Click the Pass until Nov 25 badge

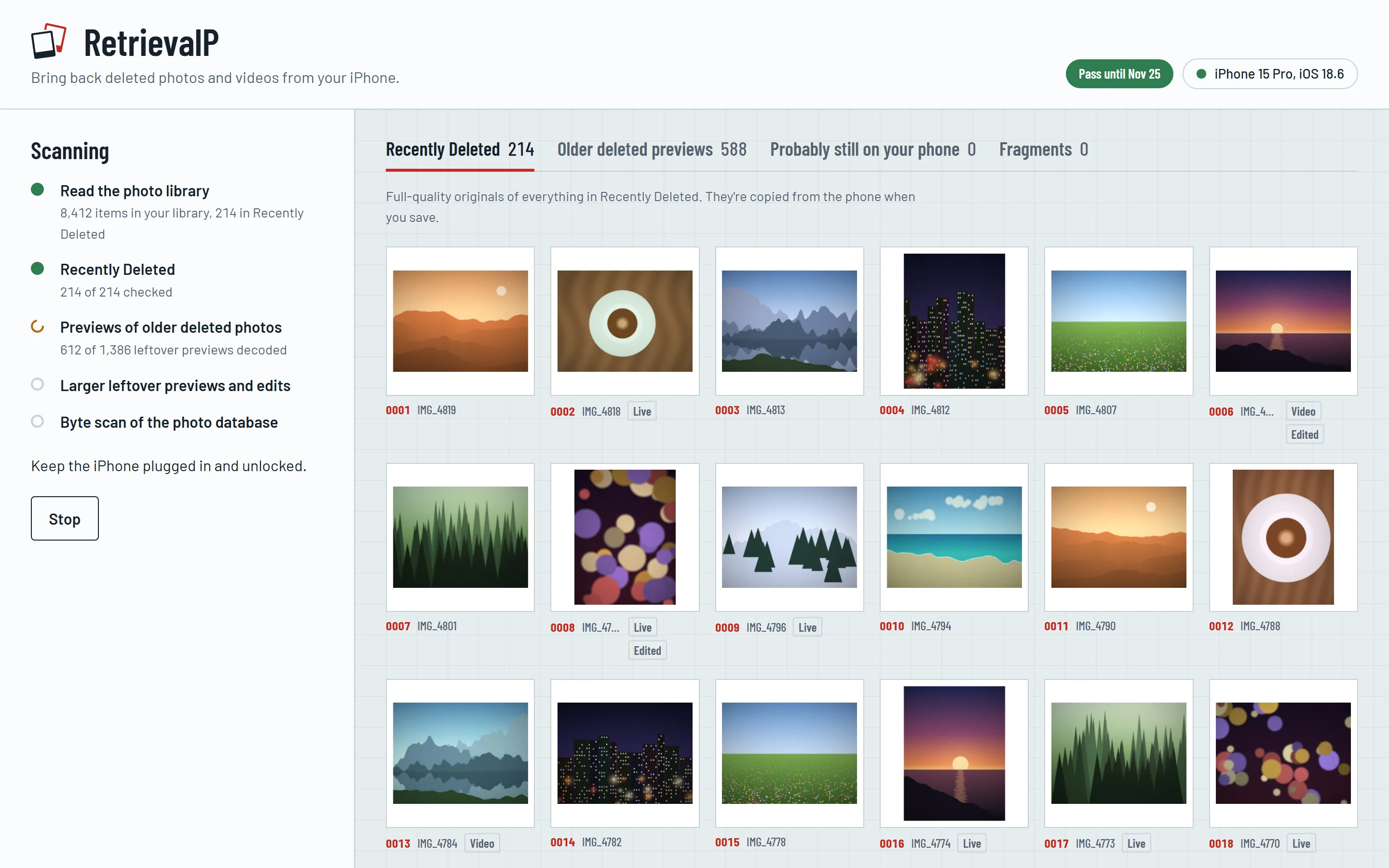click(1119, 74)
